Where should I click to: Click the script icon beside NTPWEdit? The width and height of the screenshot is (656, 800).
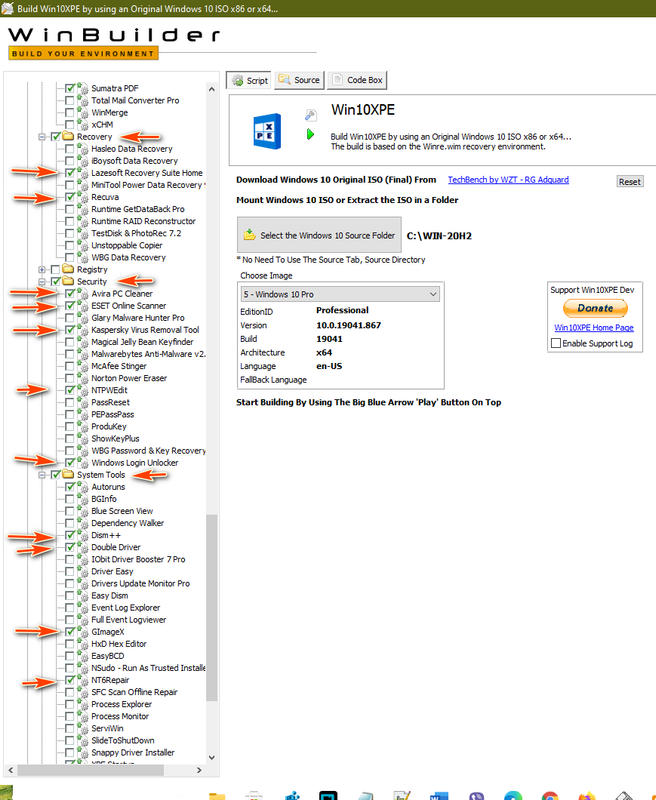click(83, 390)
